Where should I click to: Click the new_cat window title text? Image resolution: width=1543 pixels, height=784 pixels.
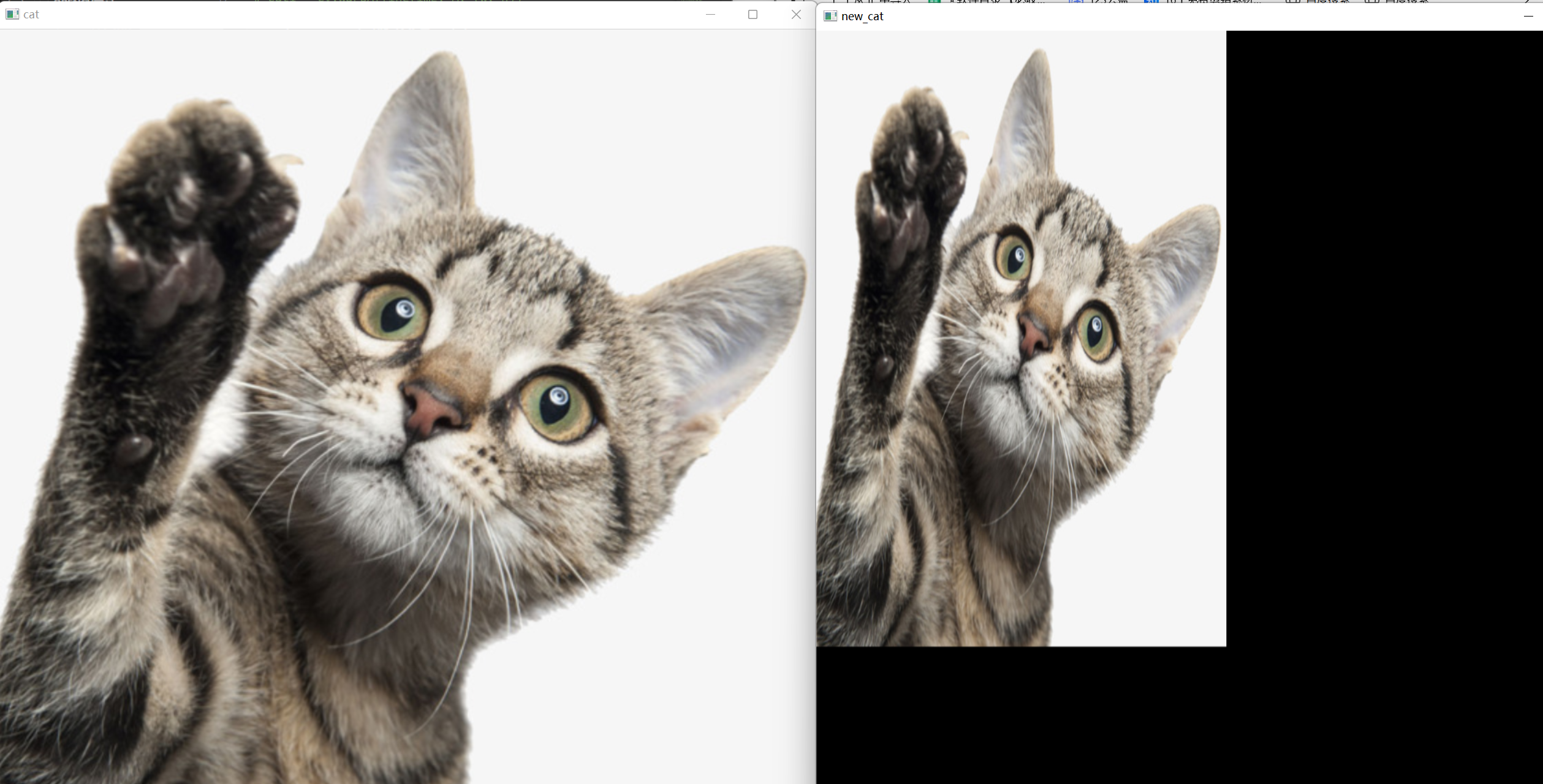coord(862,17)
